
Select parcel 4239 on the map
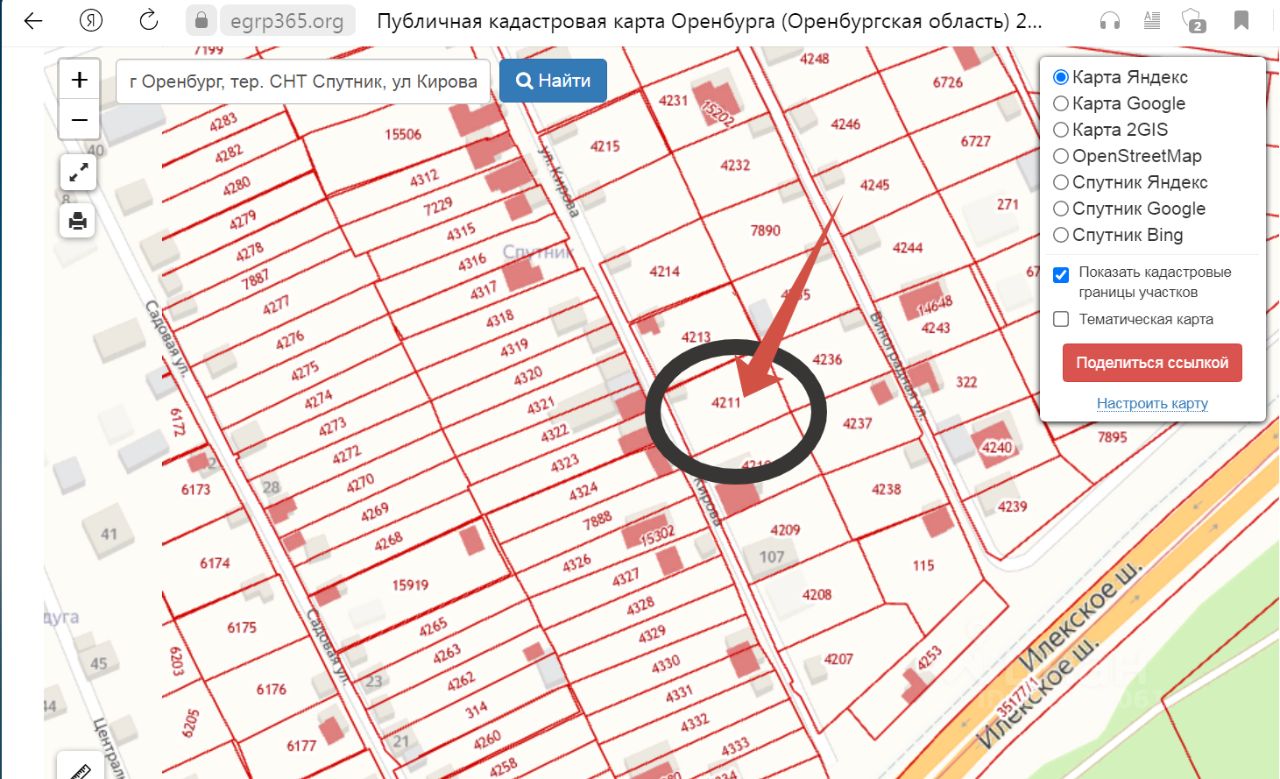1012,506
